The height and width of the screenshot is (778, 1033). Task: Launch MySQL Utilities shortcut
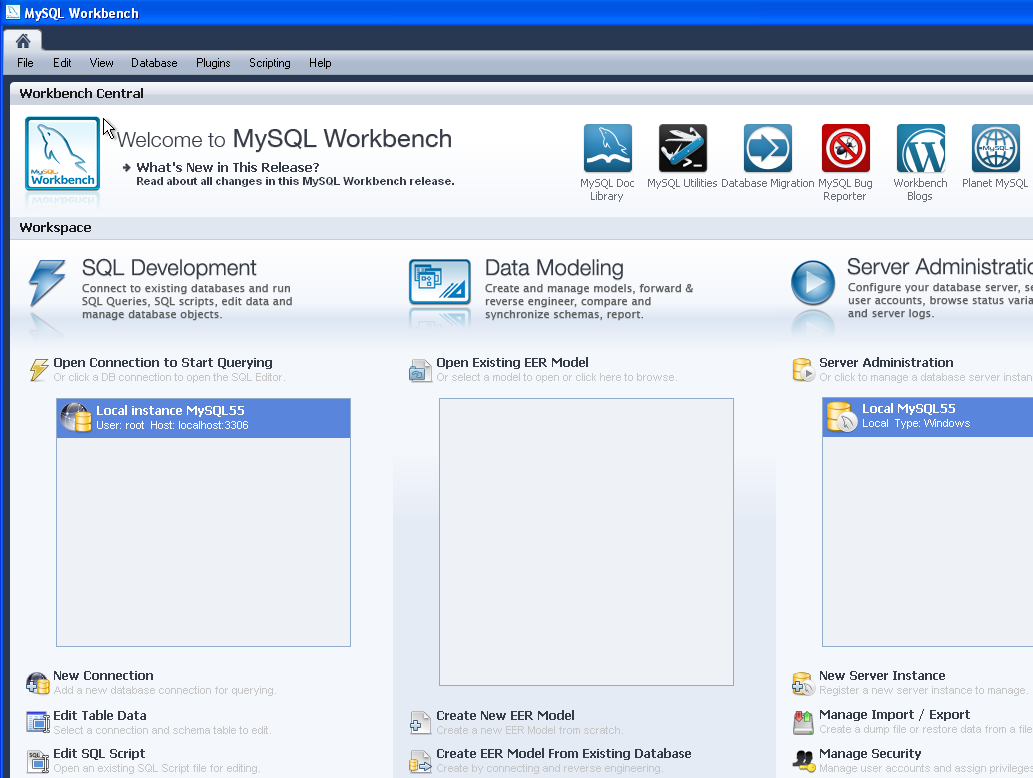point(682,149)
